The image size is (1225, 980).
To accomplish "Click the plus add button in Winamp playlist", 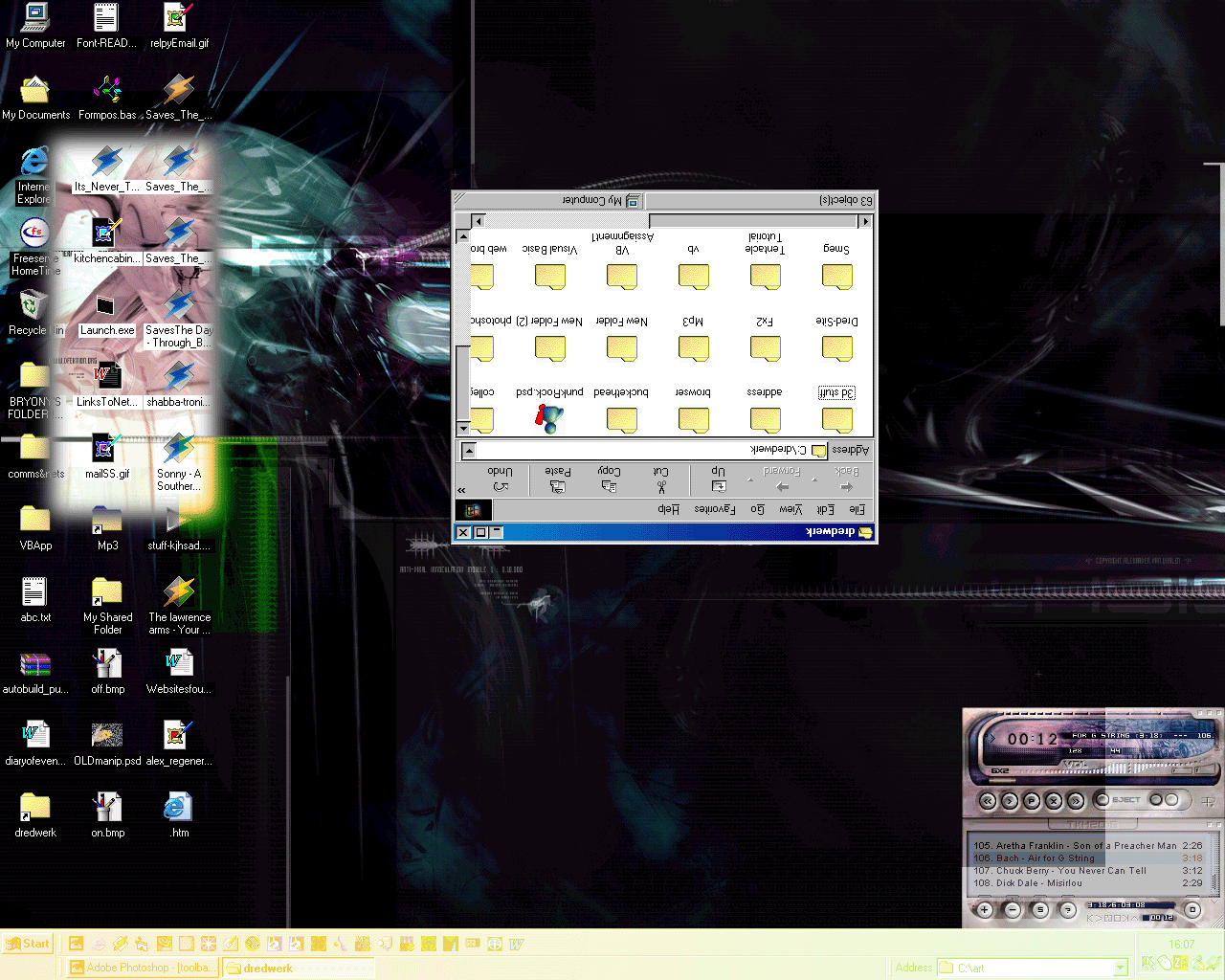I will pos(984,909).
